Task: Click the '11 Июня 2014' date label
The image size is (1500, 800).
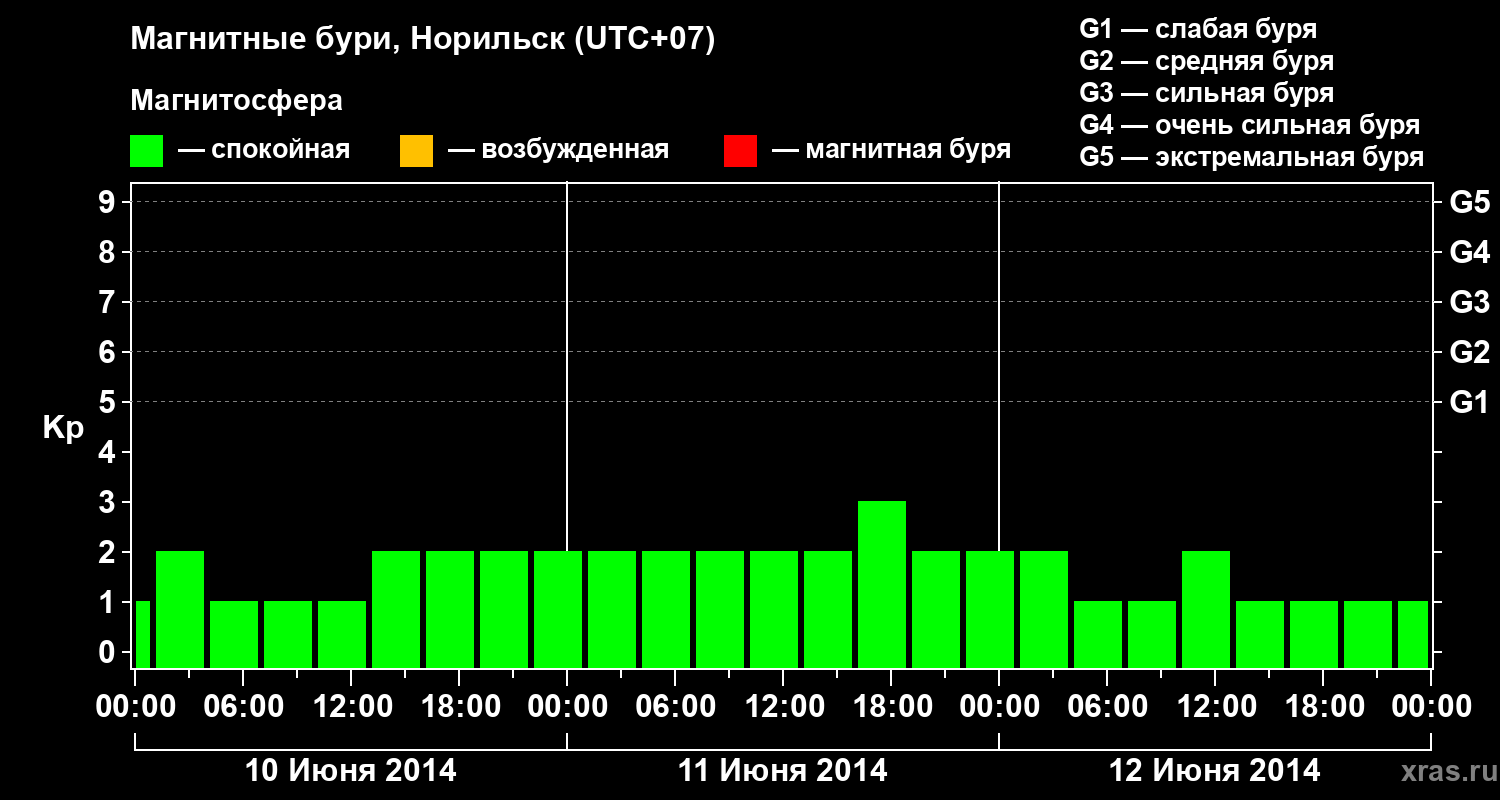Action: (782, 771)
